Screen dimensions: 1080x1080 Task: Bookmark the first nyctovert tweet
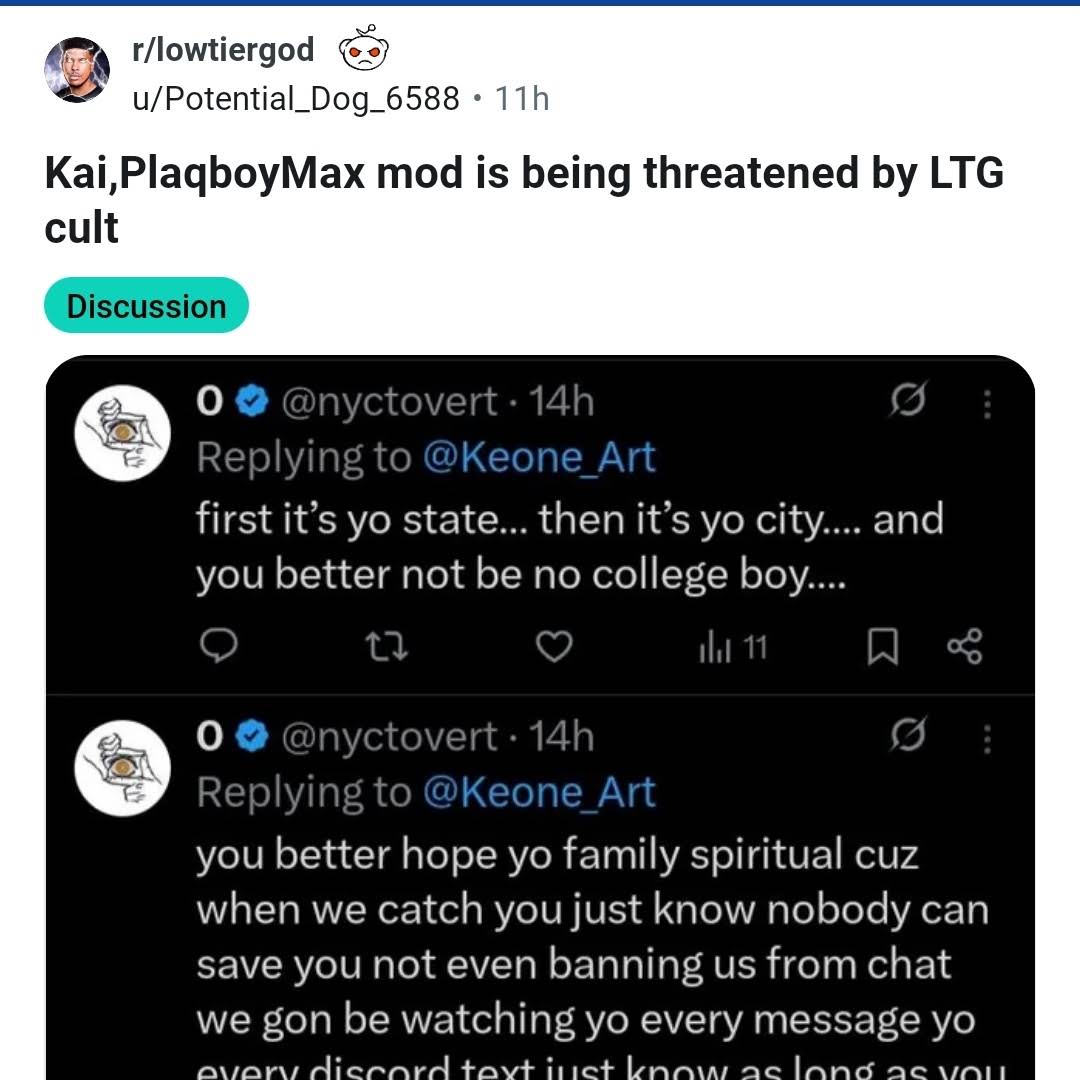(x=882, y=647)
